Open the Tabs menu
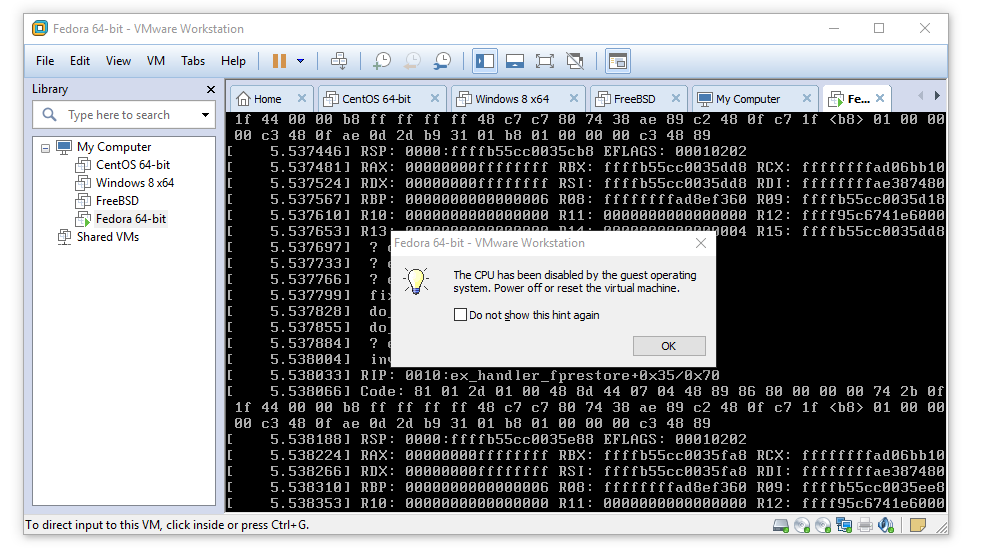 193,61
